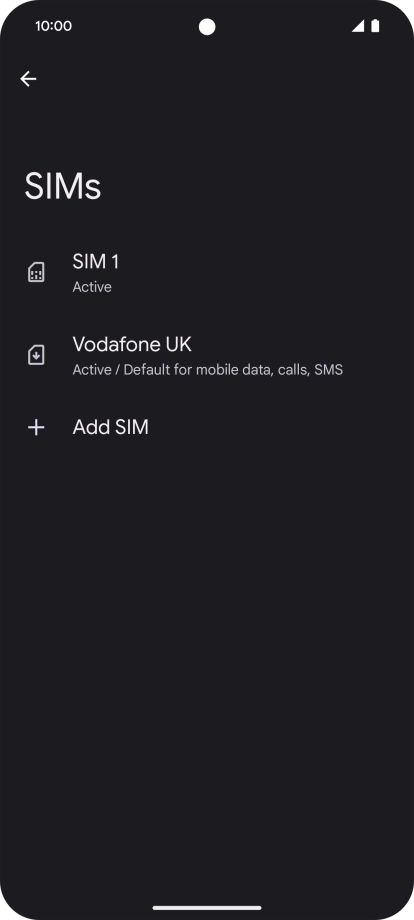Screen dimensions: 414x920
Task: Select the Add SIM option
Action: point(207,427)
